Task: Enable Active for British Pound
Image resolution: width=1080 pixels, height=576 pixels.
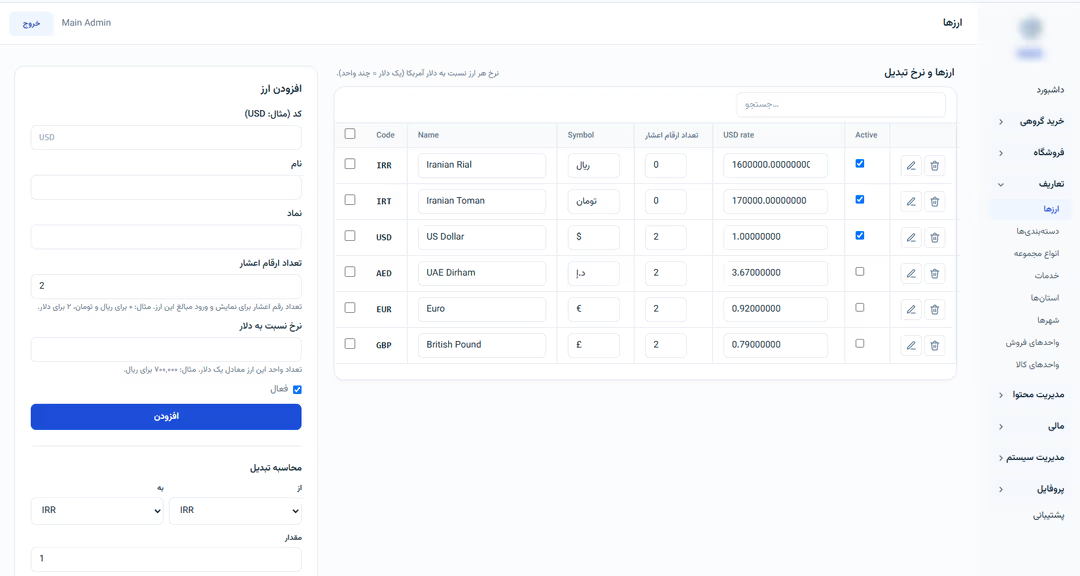Action: click(860, 343)
